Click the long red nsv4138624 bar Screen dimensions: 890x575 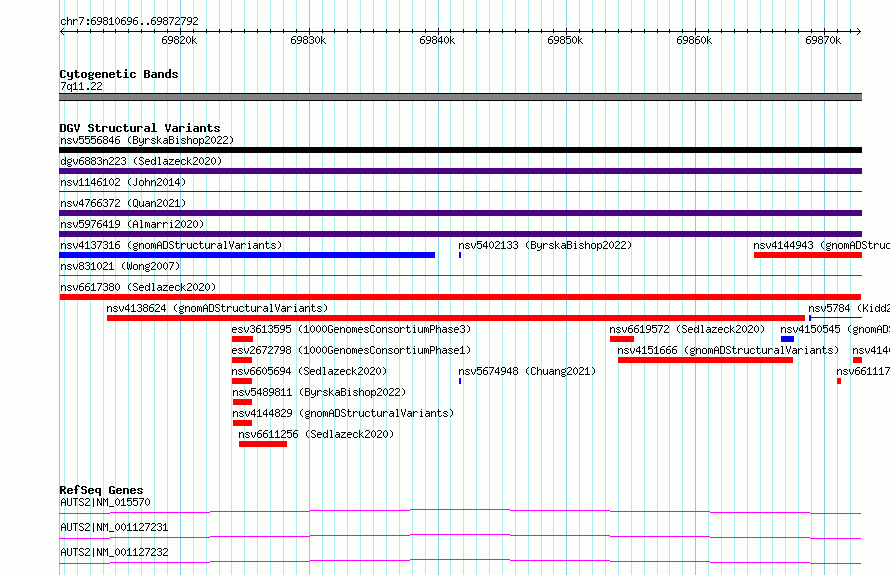pos(456,318)
